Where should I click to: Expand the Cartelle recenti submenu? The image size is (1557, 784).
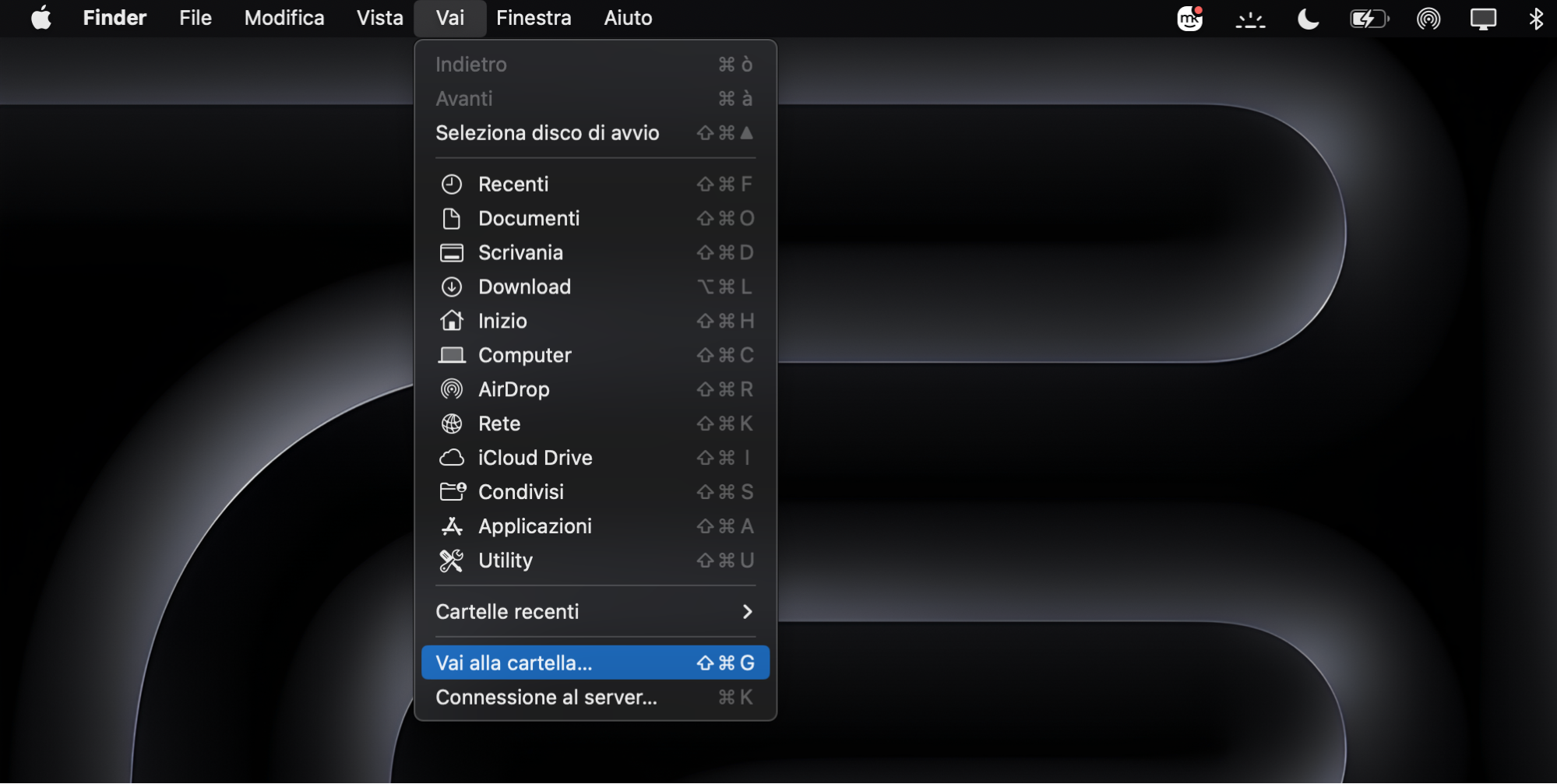pos(507,612)
